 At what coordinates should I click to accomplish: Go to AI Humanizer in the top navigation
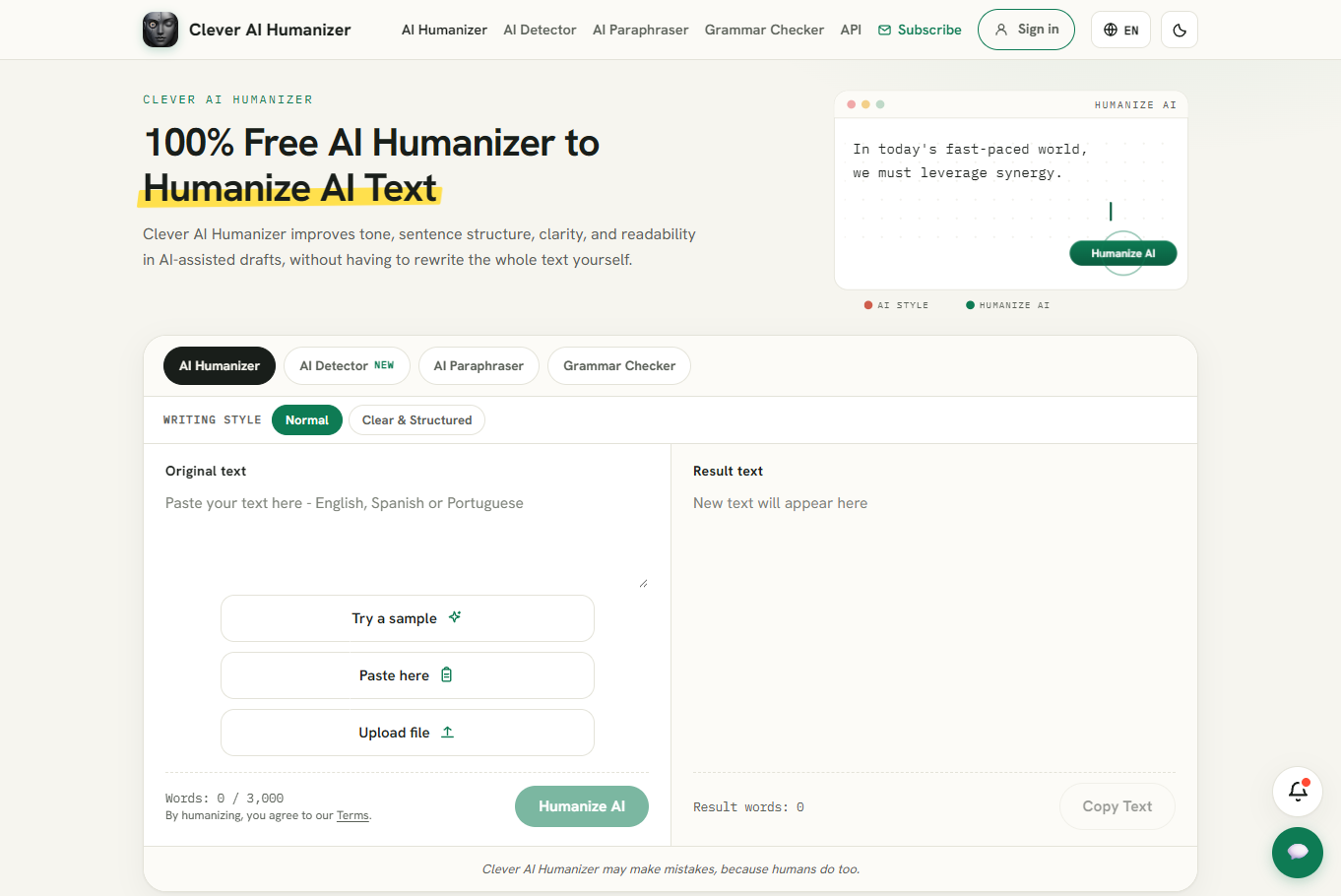pos(444,30)
